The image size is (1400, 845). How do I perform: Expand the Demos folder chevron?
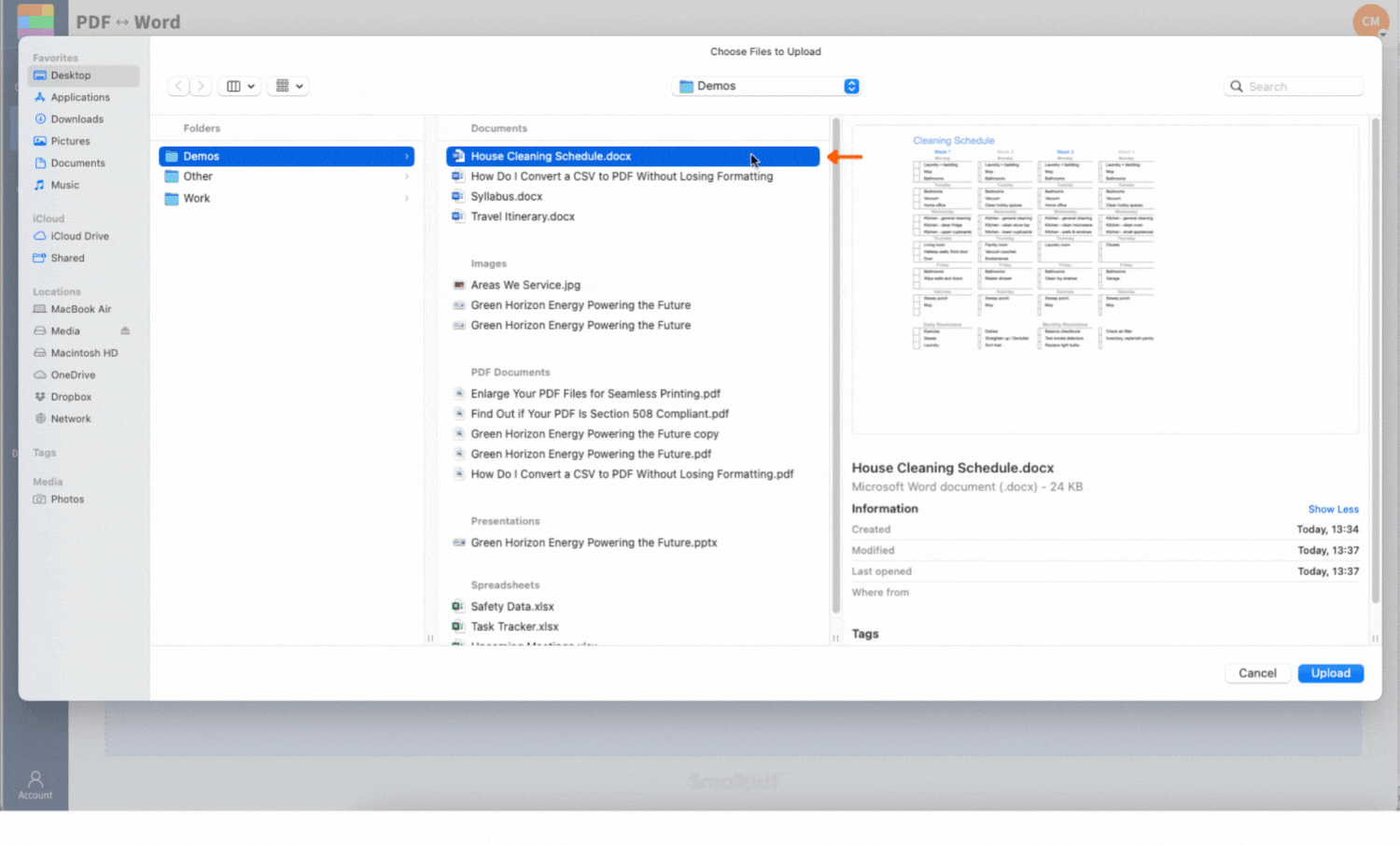pos(407,156)
